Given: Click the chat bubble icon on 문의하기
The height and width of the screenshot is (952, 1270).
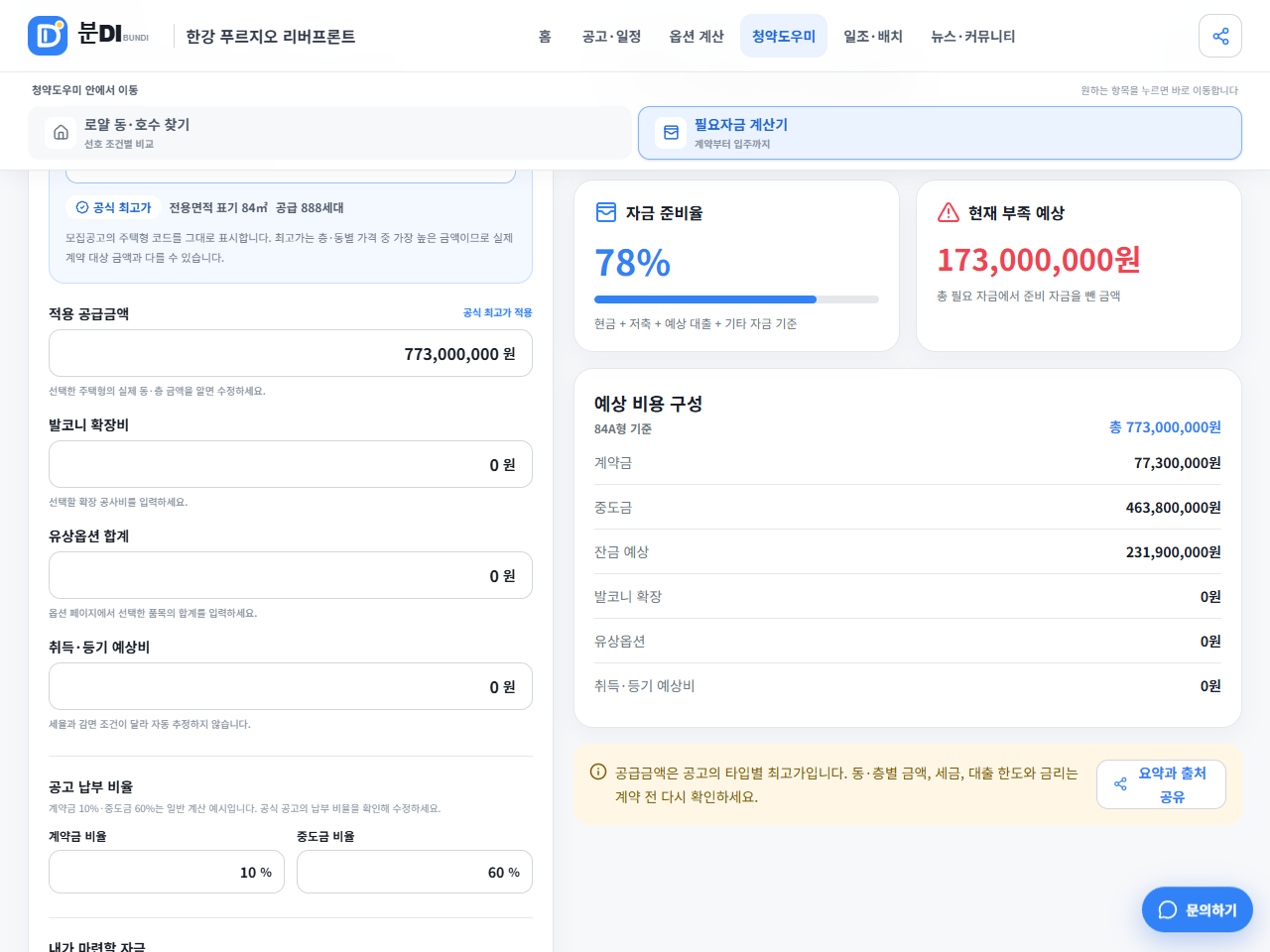Looking at the screenshot, I should (1168, 909).
